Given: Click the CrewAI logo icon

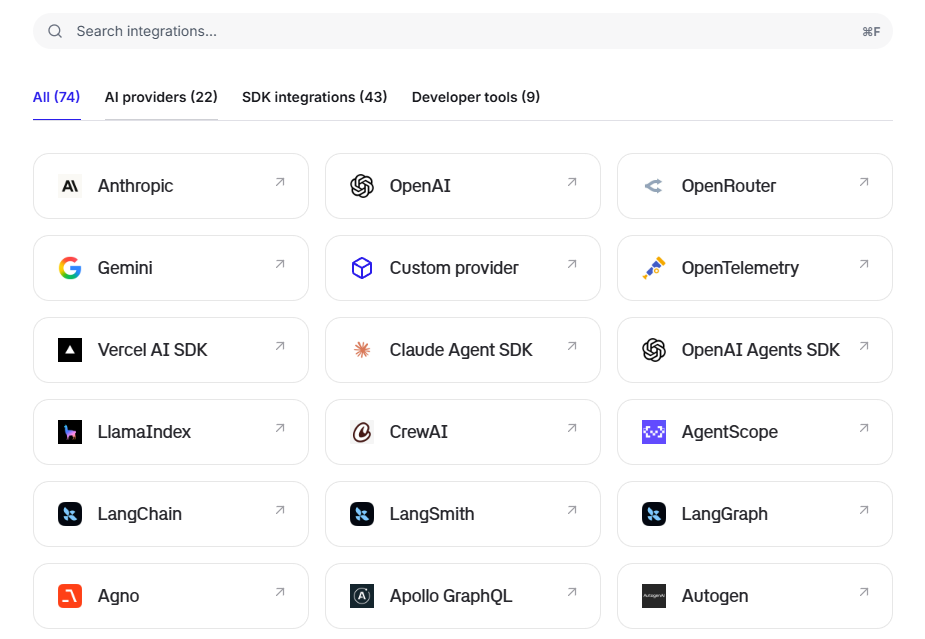Looking at the screenshot, I should (362, 432).
